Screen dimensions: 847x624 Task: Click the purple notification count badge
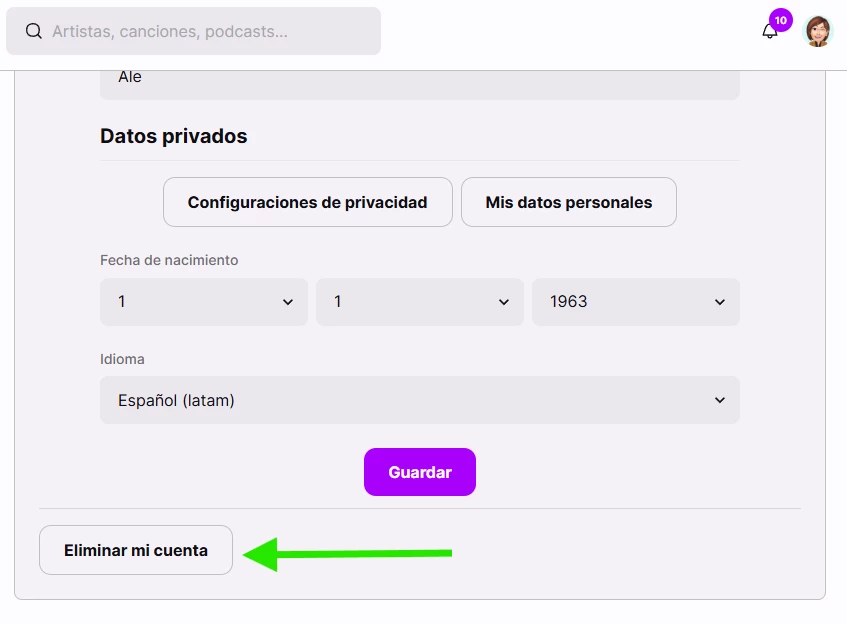point(781,21)
